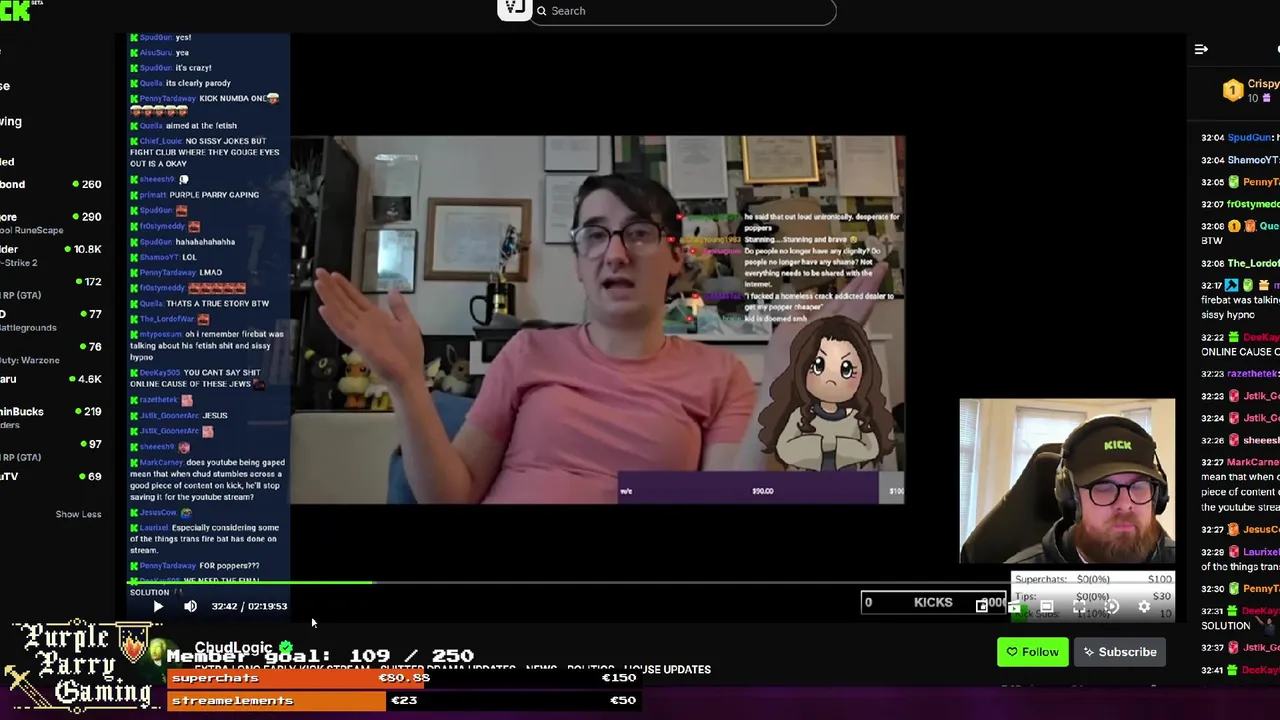The height and width of the screenshot is (720, 1280).
Task: Click sheeesh username at 32:26 in chat
Action: pos(1262,440)
